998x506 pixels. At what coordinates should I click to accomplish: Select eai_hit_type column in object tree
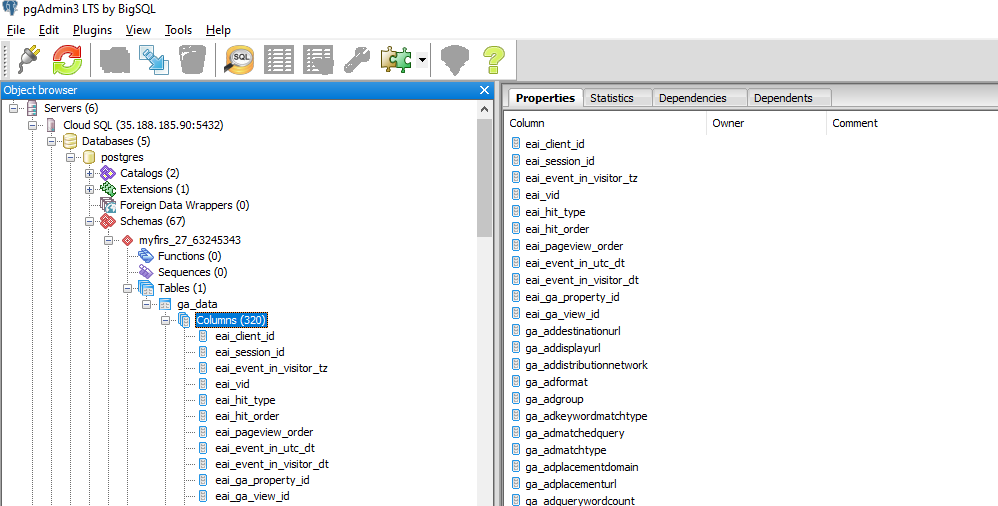coord(245,400)
